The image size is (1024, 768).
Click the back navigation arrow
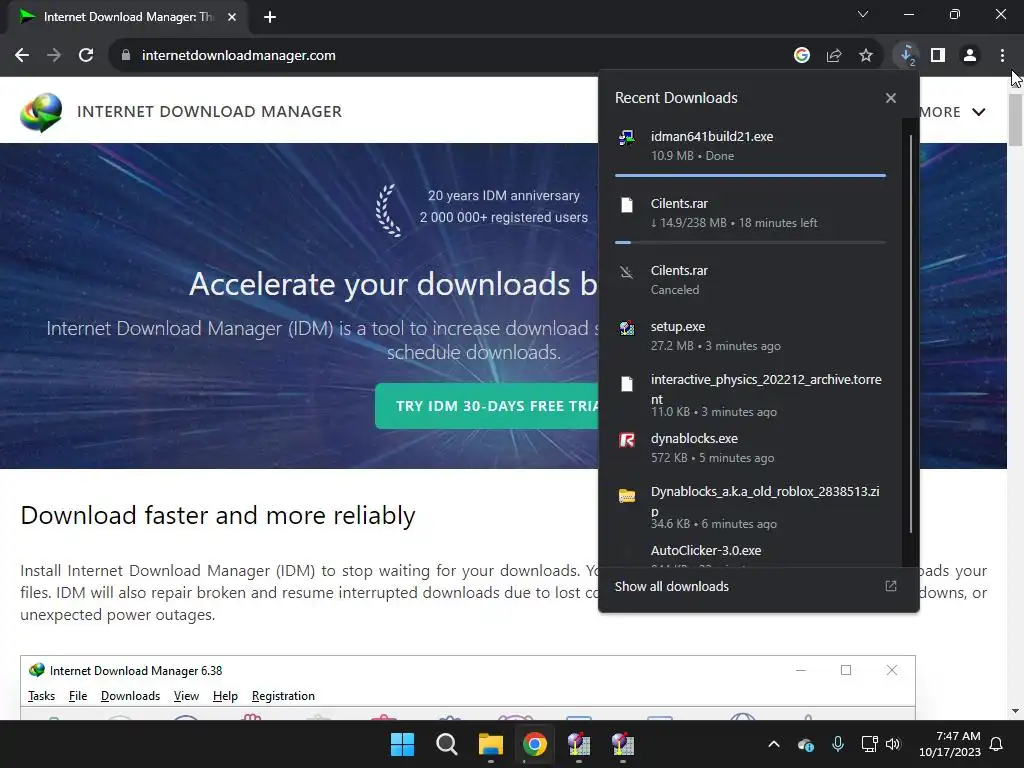[22, 56]
